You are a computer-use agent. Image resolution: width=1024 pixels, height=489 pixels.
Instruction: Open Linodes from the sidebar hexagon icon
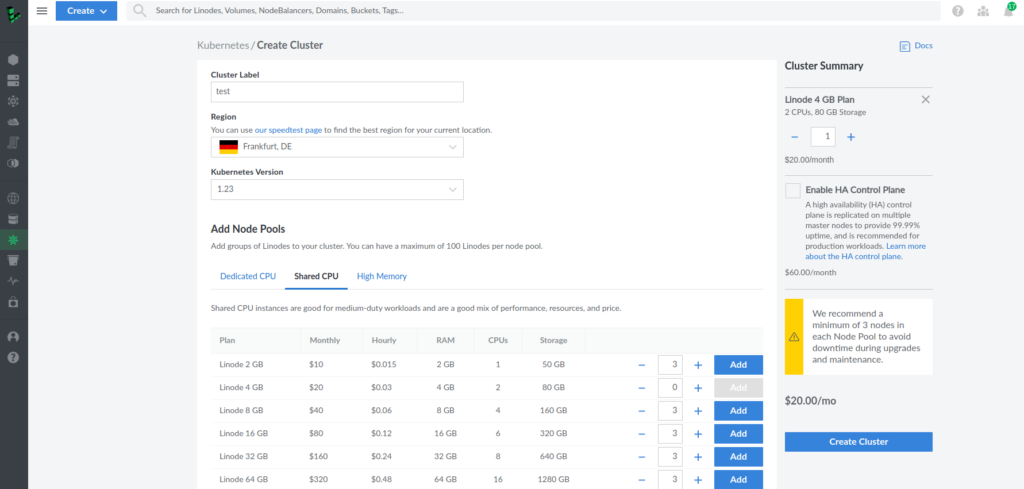click(x=13, y=59)
